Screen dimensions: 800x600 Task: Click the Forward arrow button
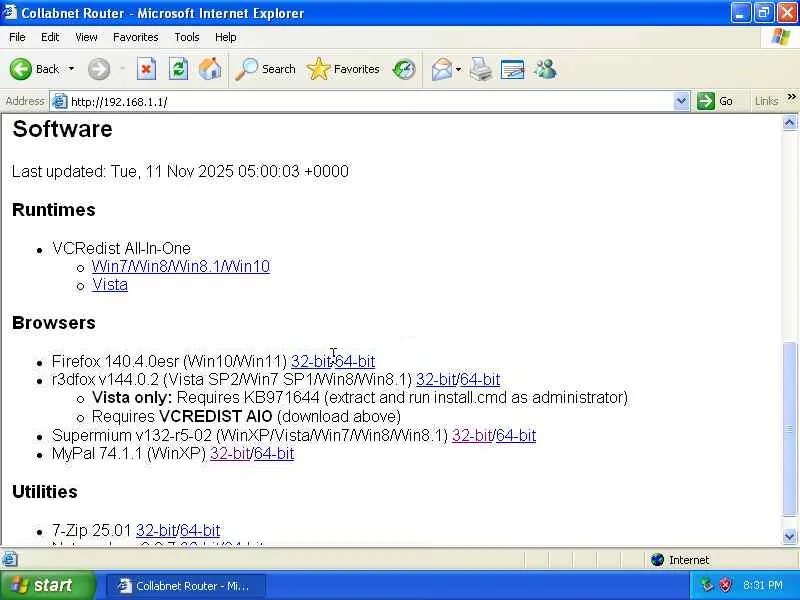(x=98, y=69)
